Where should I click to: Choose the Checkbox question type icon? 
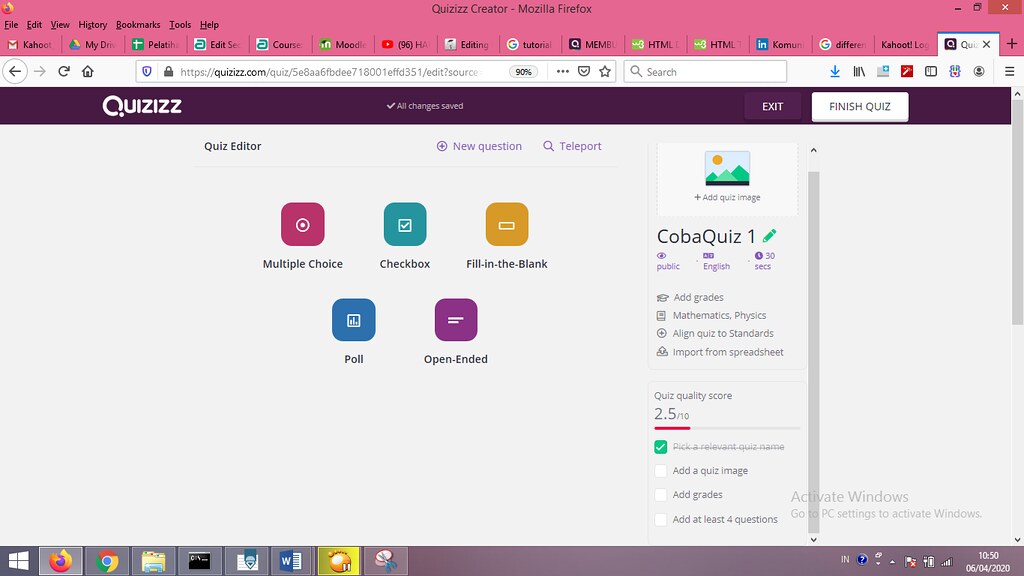(x=405, y=224)
